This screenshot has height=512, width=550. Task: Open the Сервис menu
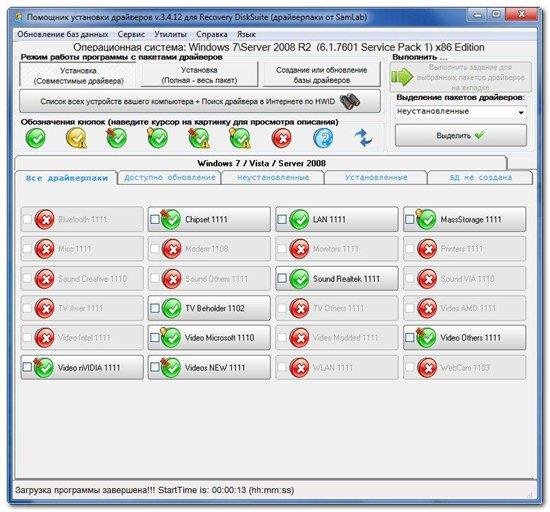click(x=131, y=34)
